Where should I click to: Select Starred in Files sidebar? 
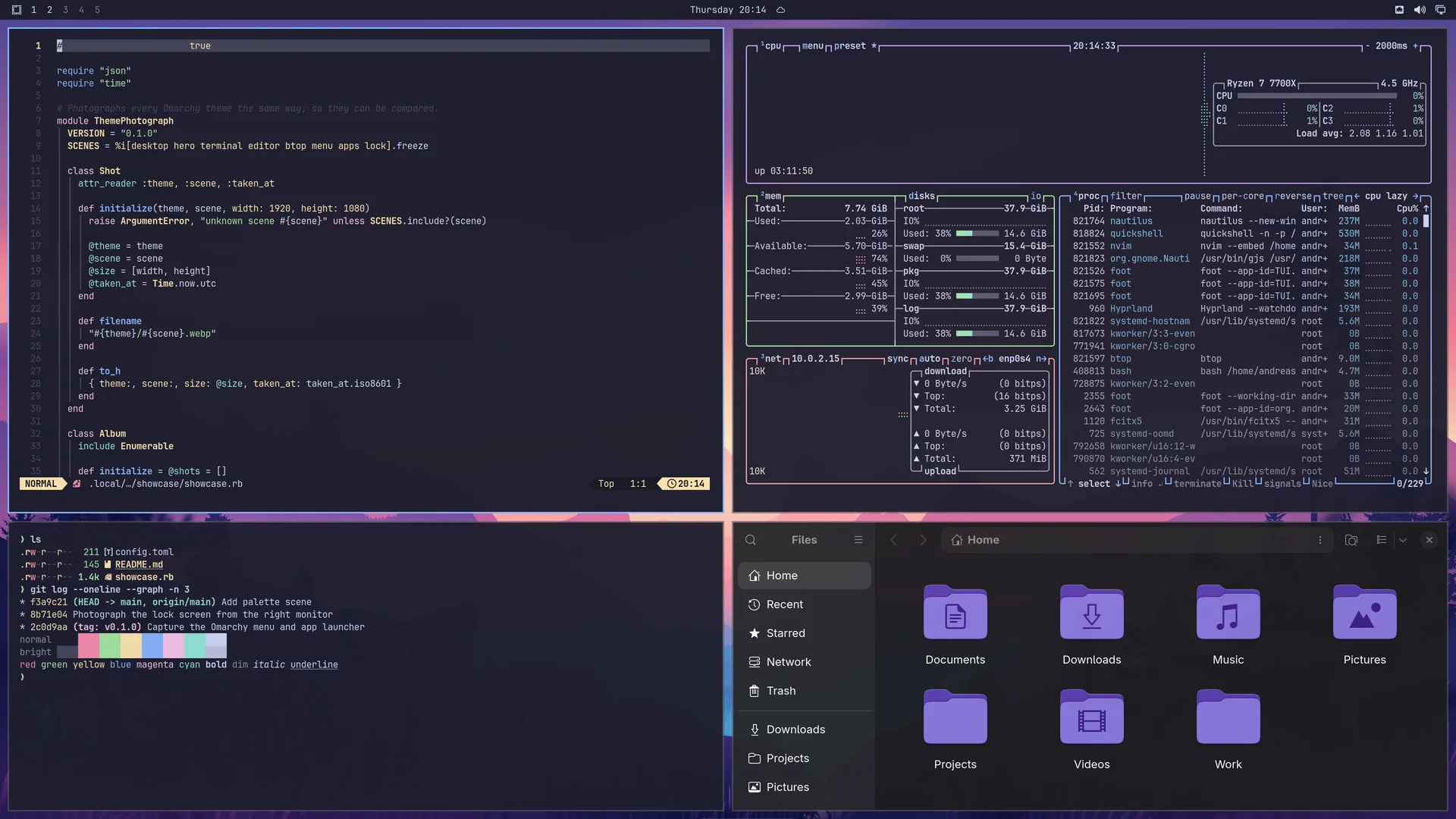point(805,633)
